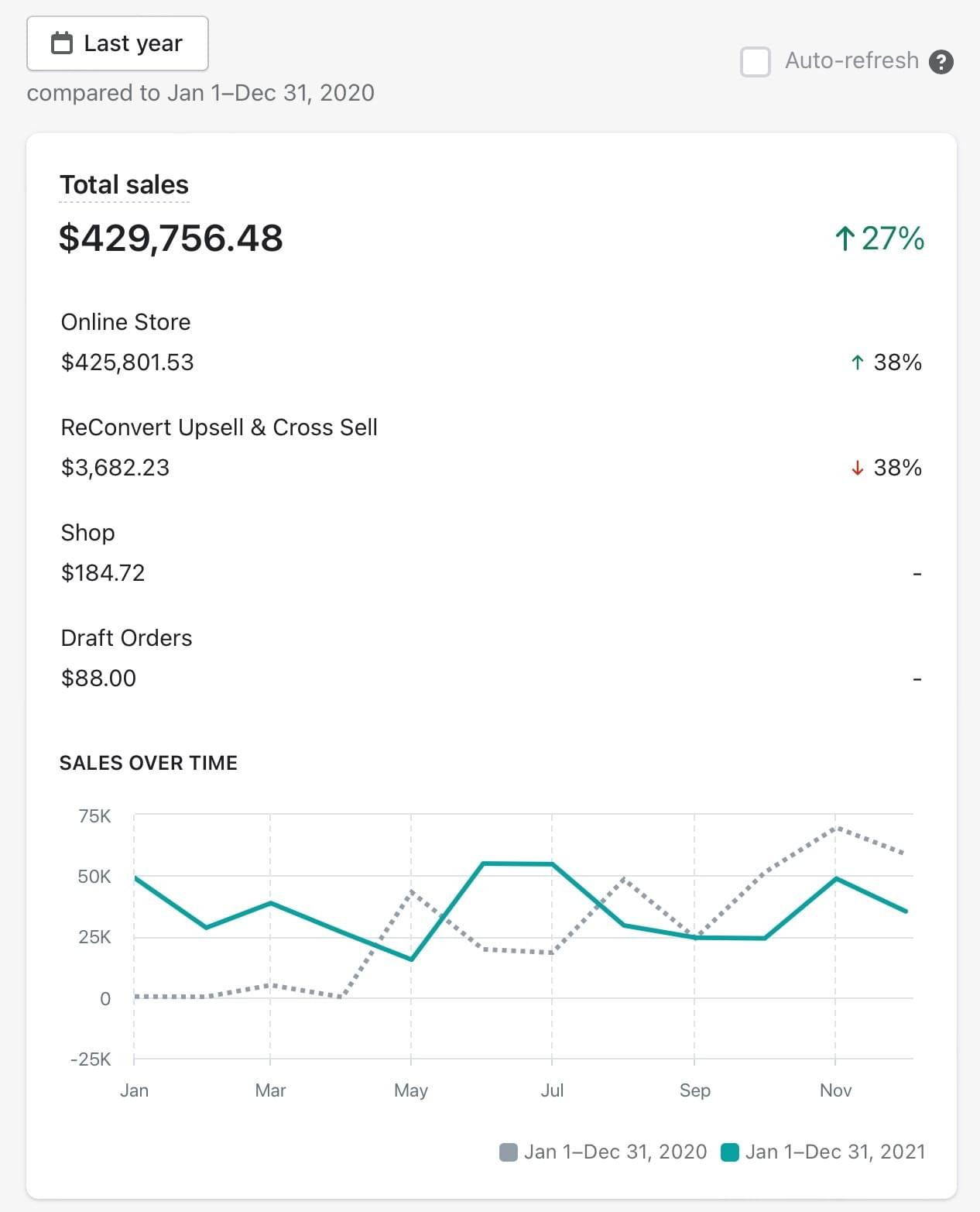The width and height of the screenshot is (980, 1212).
Task: Select the Draft Orders label
Action: (x=126, y=638)
